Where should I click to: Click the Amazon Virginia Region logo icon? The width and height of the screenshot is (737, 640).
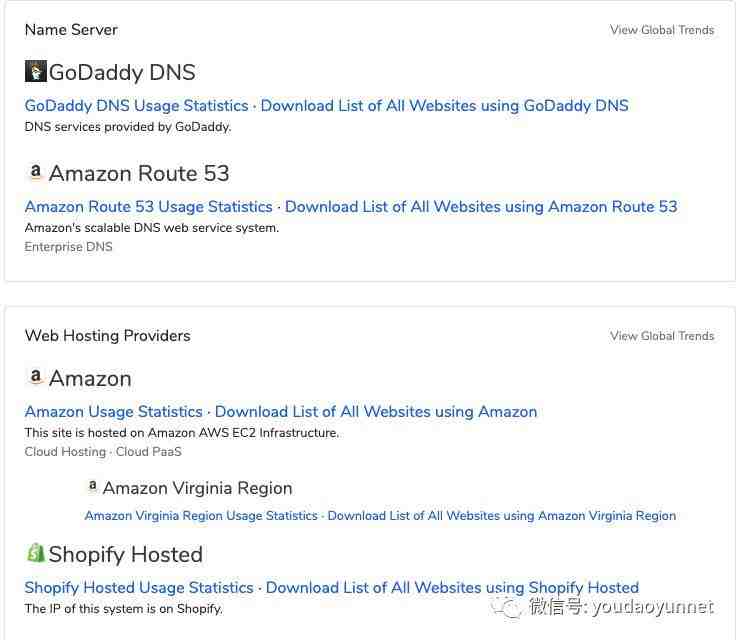(93, 487)
